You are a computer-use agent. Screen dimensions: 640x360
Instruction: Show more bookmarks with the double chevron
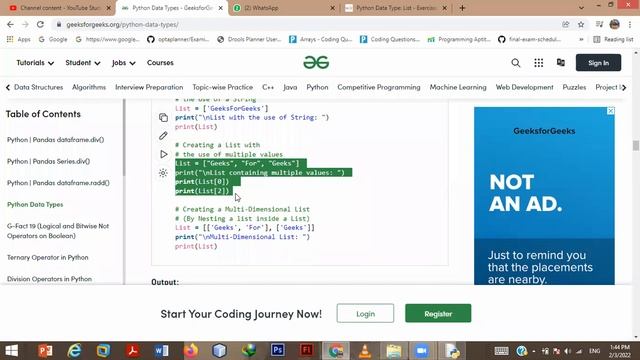(581, 39)
